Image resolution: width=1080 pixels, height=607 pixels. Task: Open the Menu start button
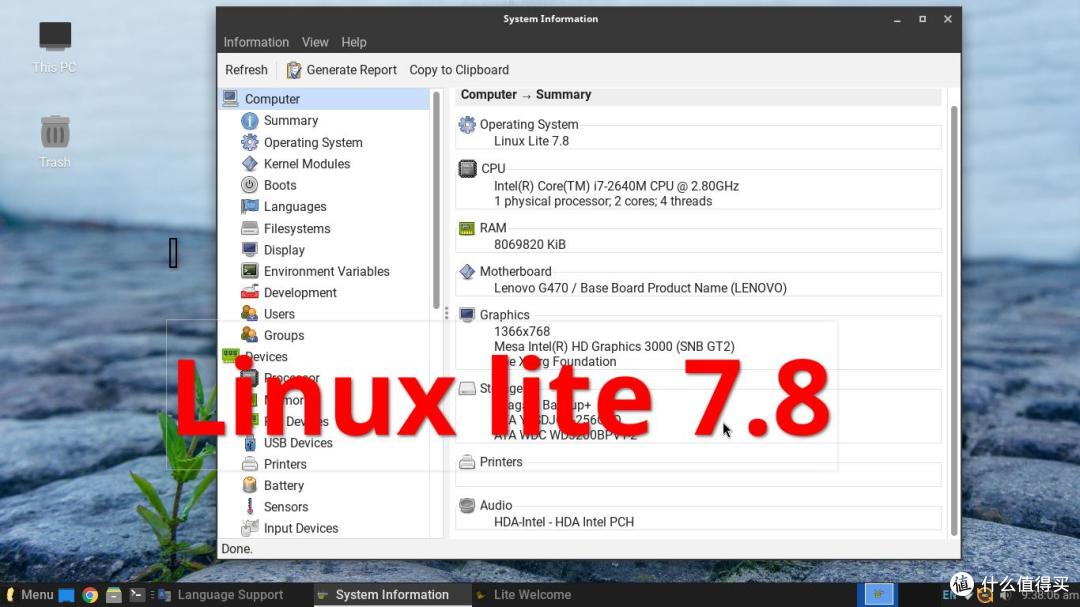pyautogui.click(x=30, y=595)
